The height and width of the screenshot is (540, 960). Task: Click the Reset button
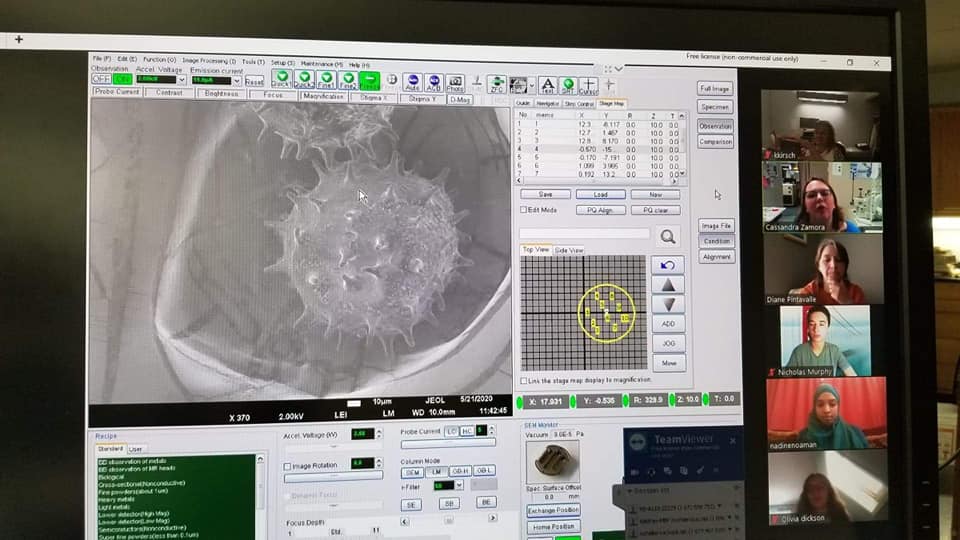pyautogui.click(x=253, y=81)
